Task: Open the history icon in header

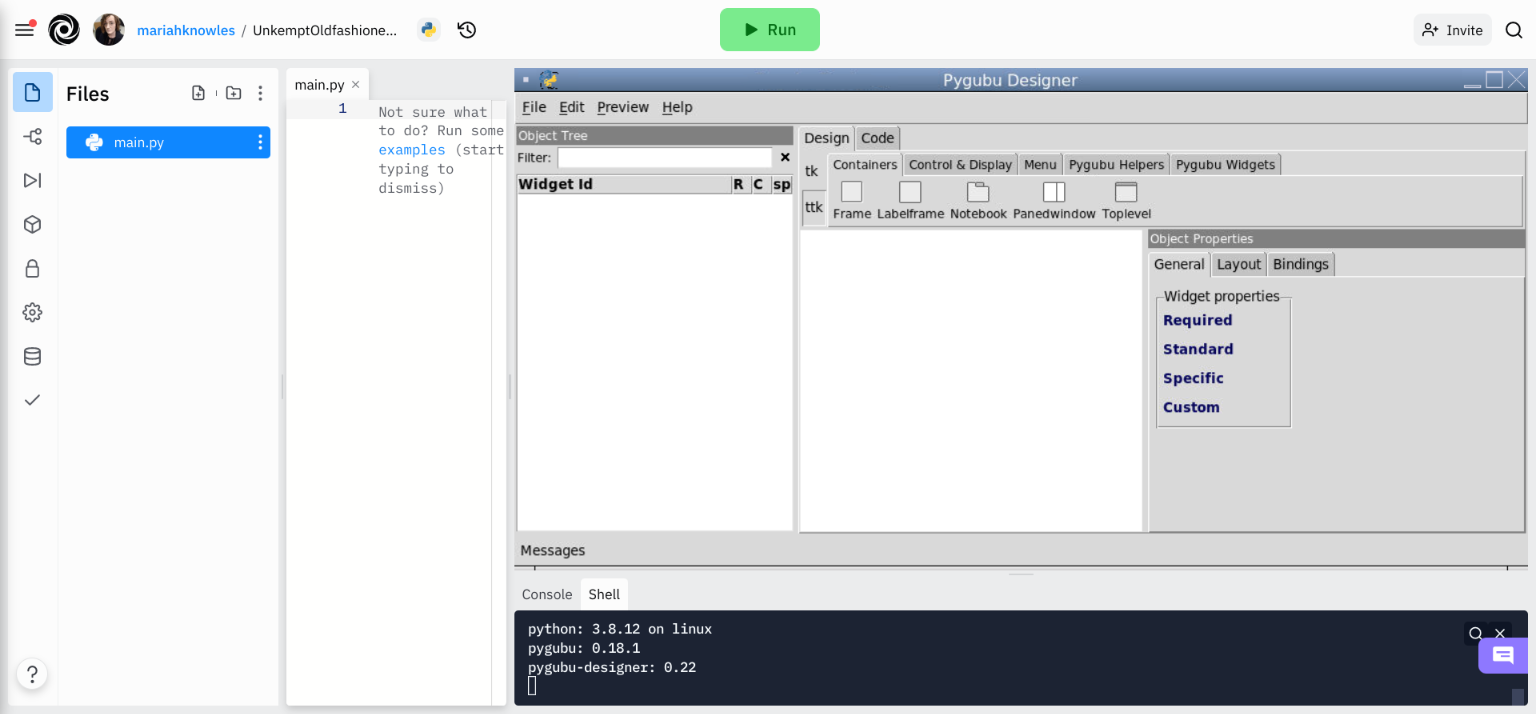Action: click(466, 30)
